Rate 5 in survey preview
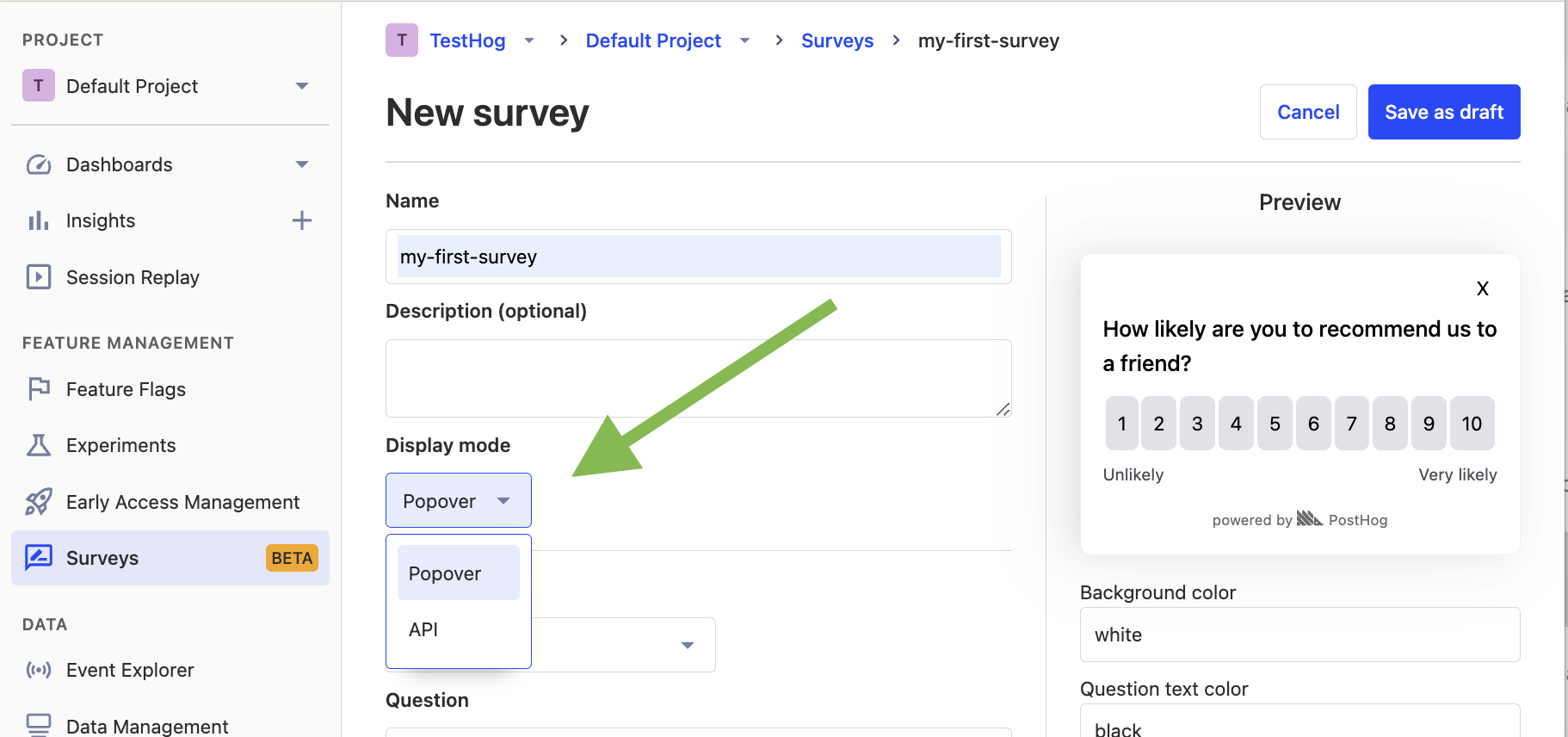 tap(1275, 423)
